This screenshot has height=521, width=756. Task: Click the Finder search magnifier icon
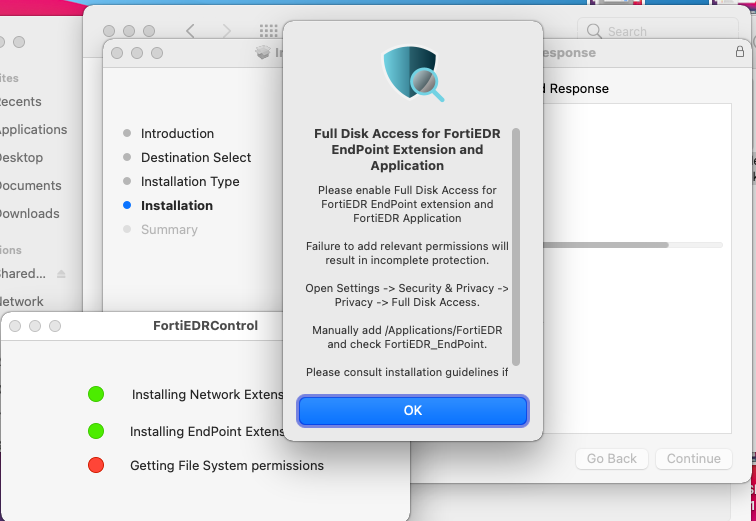[595, 32]
